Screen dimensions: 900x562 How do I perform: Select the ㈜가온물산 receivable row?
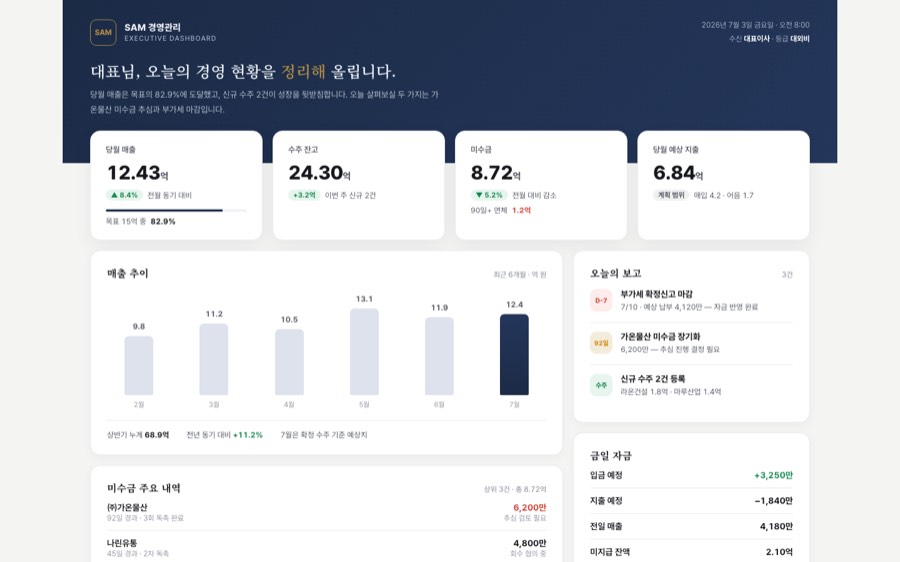(327, 513)
